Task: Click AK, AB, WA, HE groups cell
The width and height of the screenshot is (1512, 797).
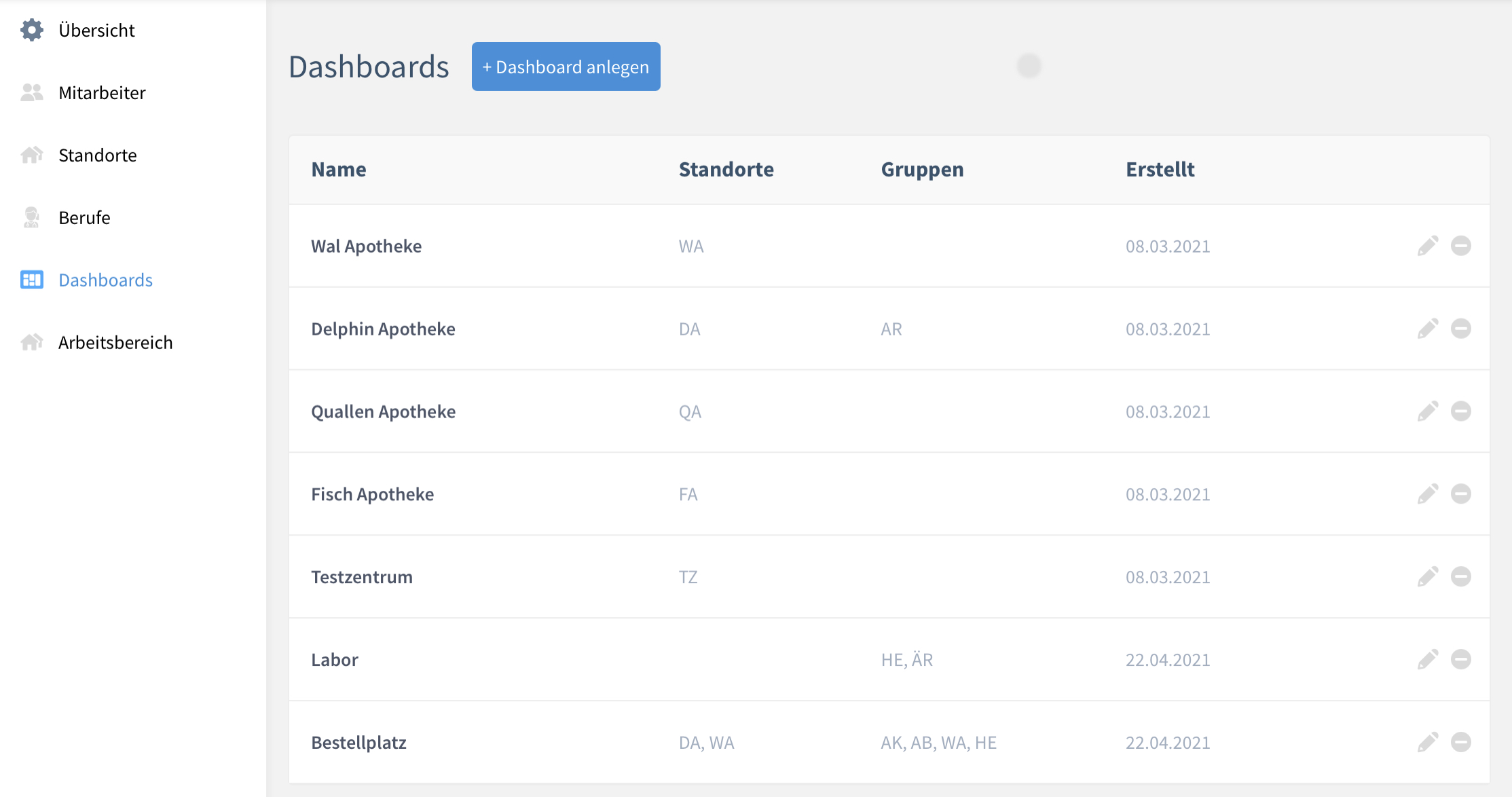Action: [939, 743]
